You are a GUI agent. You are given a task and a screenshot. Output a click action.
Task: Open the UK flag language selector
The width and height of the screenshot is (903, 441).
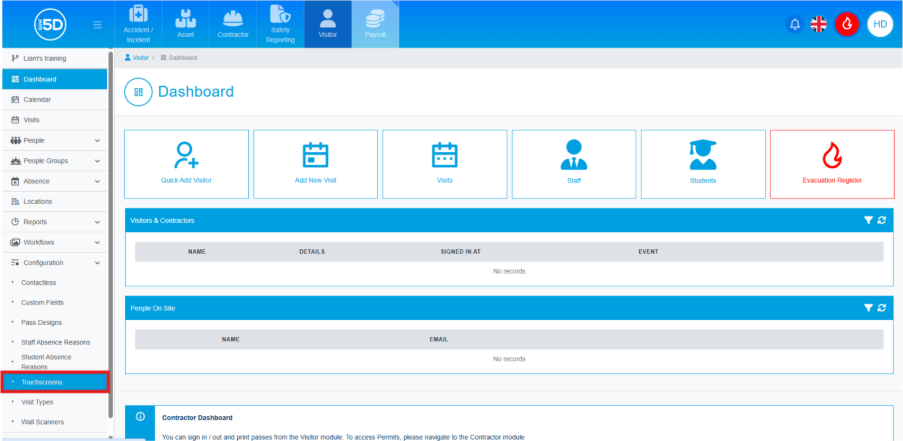tap(819, 24)
